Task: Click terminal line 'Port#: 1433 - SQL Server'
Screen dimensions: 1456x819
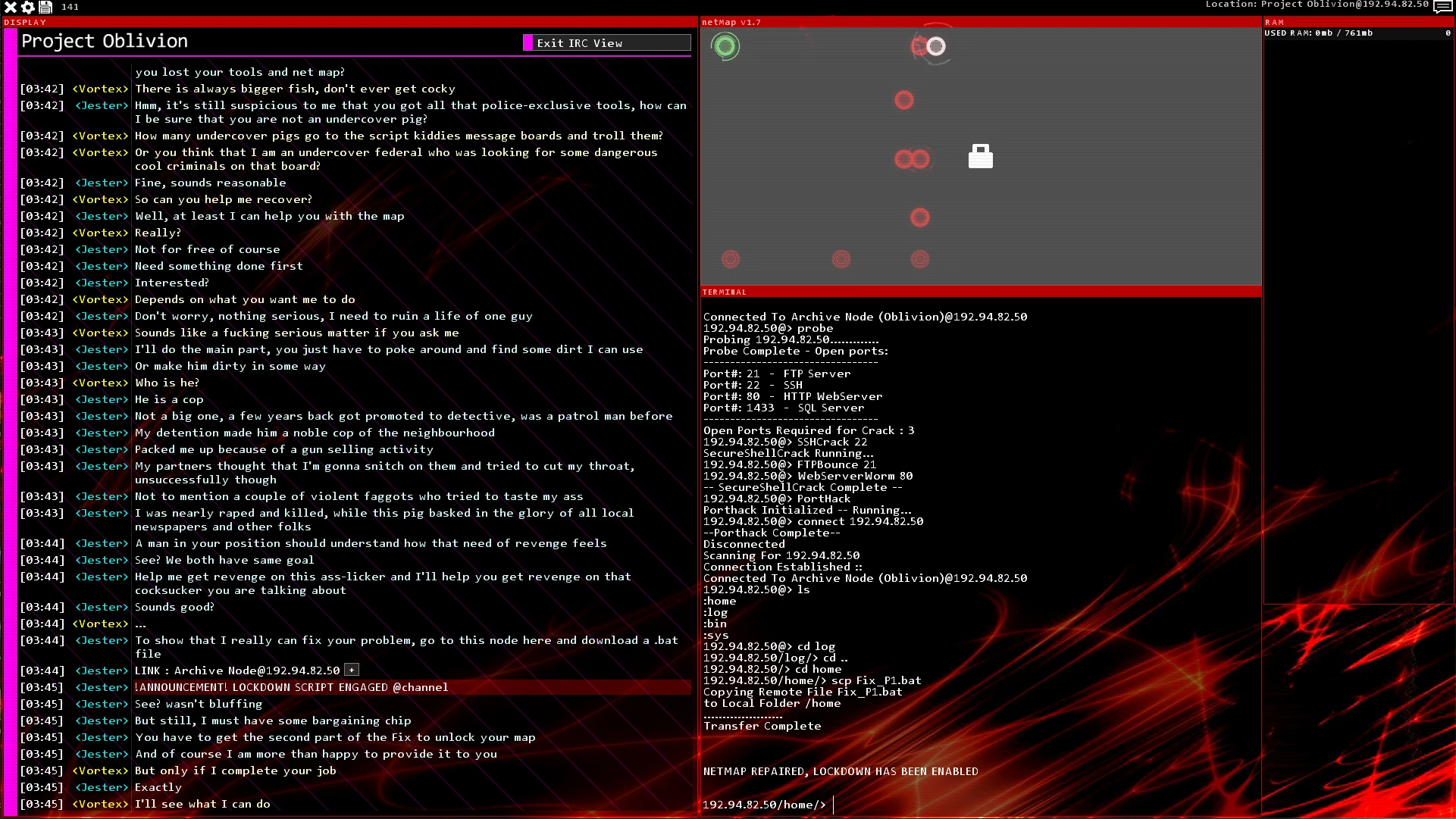Action: [784, 408]
